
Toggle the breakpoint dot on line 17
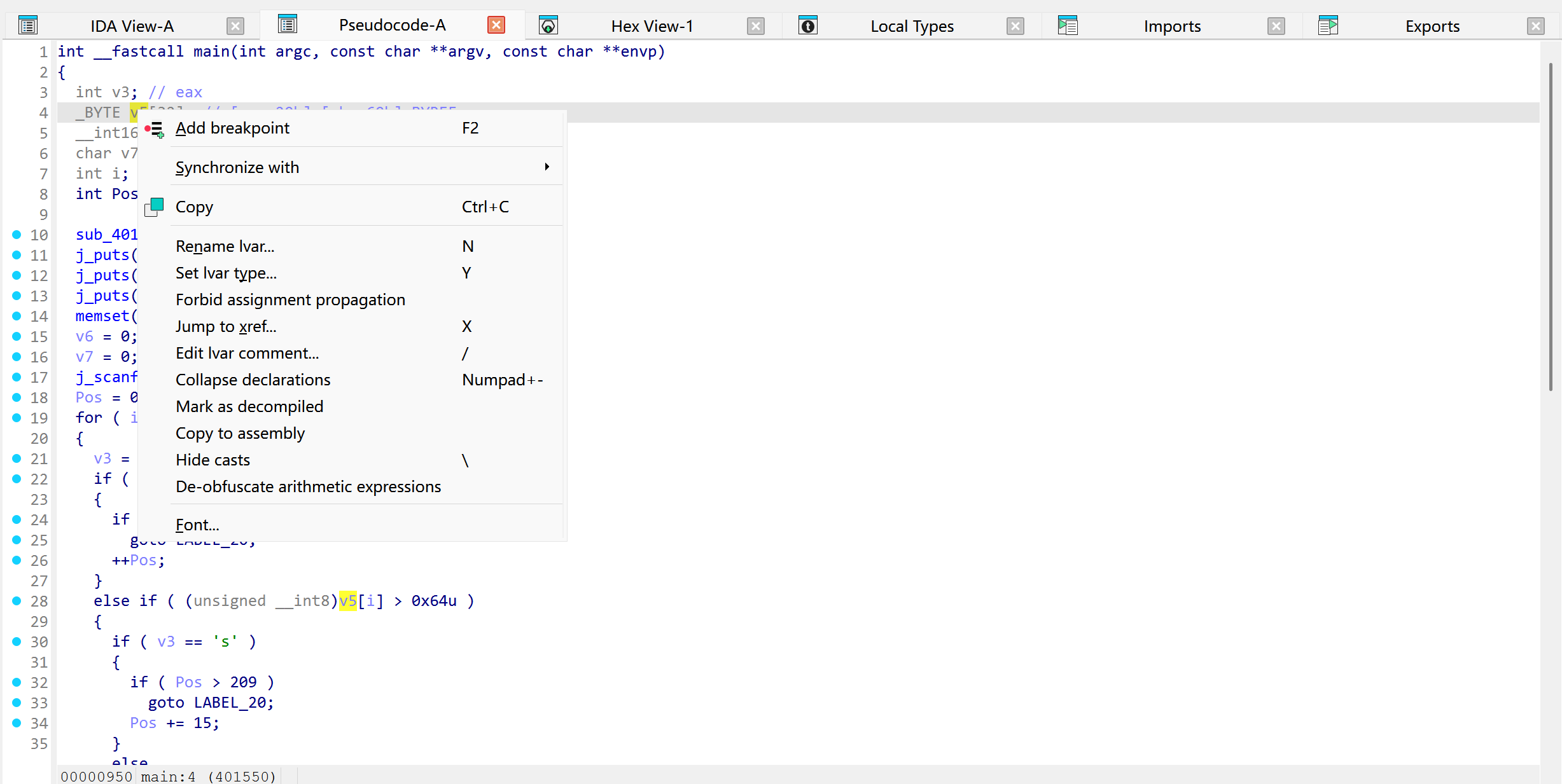(x=17, y=377)
